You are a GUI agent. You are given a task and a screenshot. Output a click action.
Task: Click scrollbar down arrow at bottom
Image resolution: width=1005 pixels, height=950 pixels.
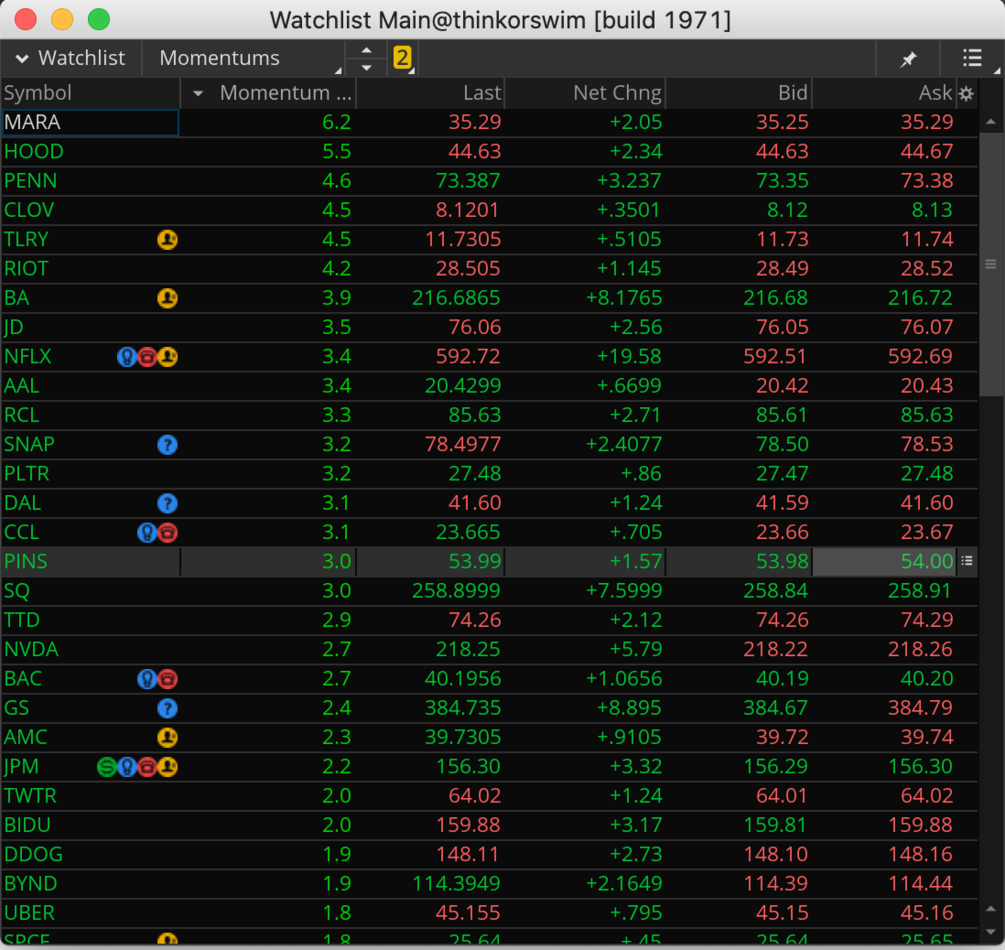click(990, 931)
